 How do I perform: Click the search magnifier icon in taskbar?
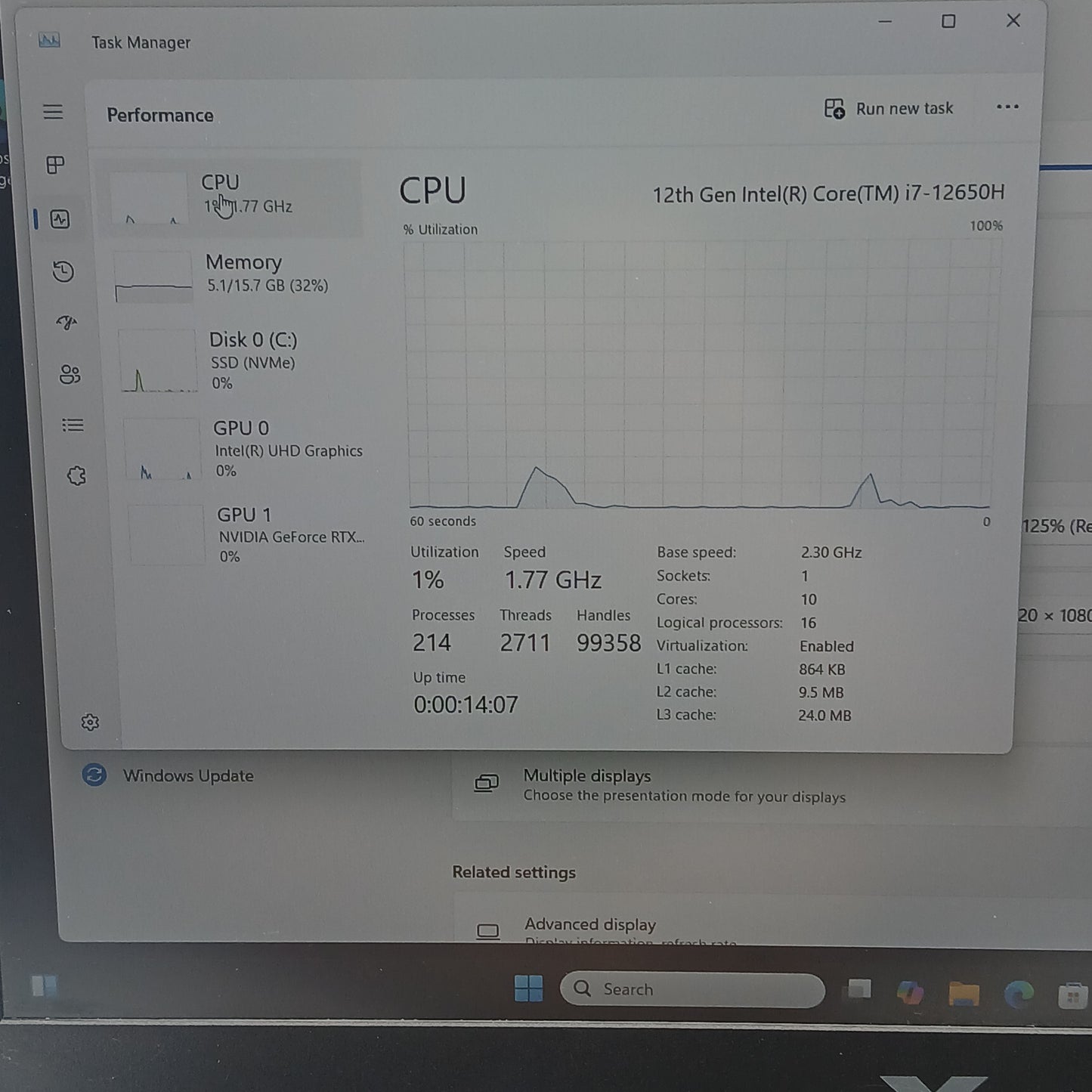[x=582, y=988]
